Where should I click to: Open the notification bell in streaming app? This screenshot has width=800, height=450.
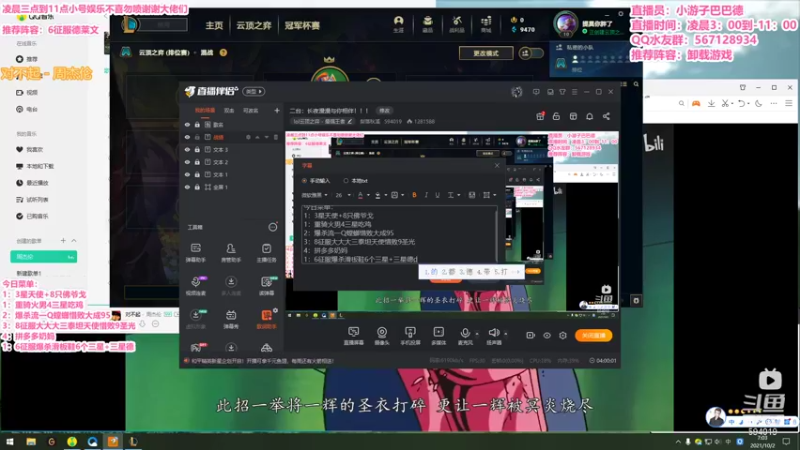pos(589,116)
